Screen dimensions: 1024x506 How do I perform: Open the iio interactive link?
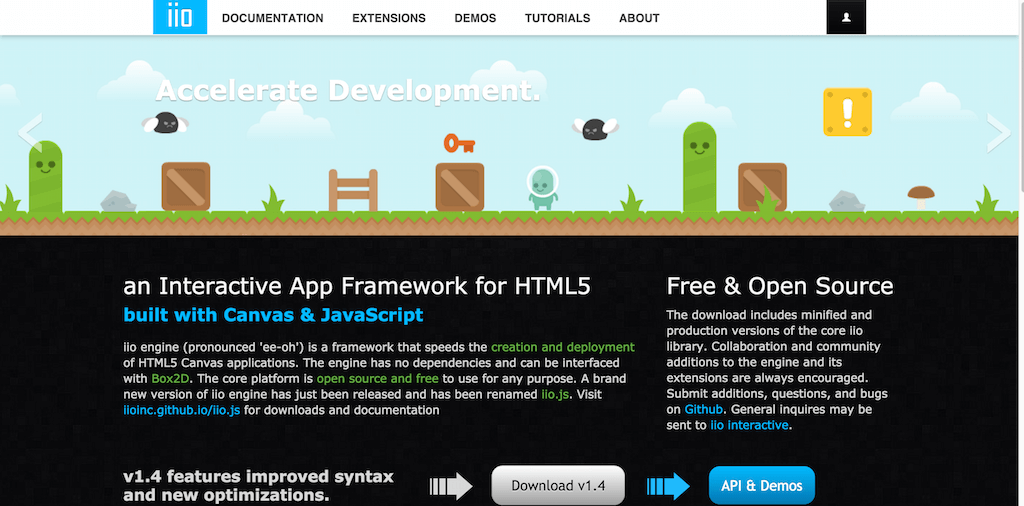pos(749,426)
